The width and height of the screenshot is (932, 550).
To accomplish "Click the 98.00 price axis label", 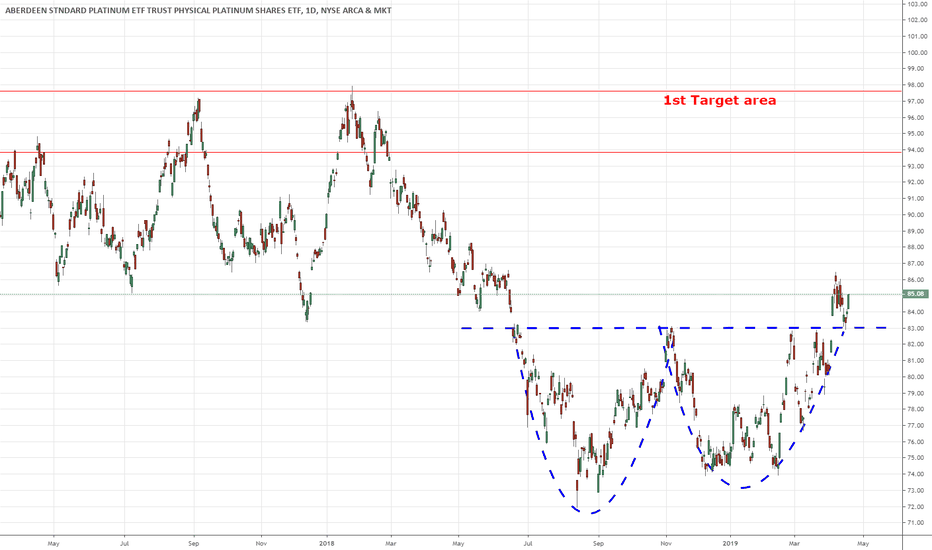I will 915,85.
